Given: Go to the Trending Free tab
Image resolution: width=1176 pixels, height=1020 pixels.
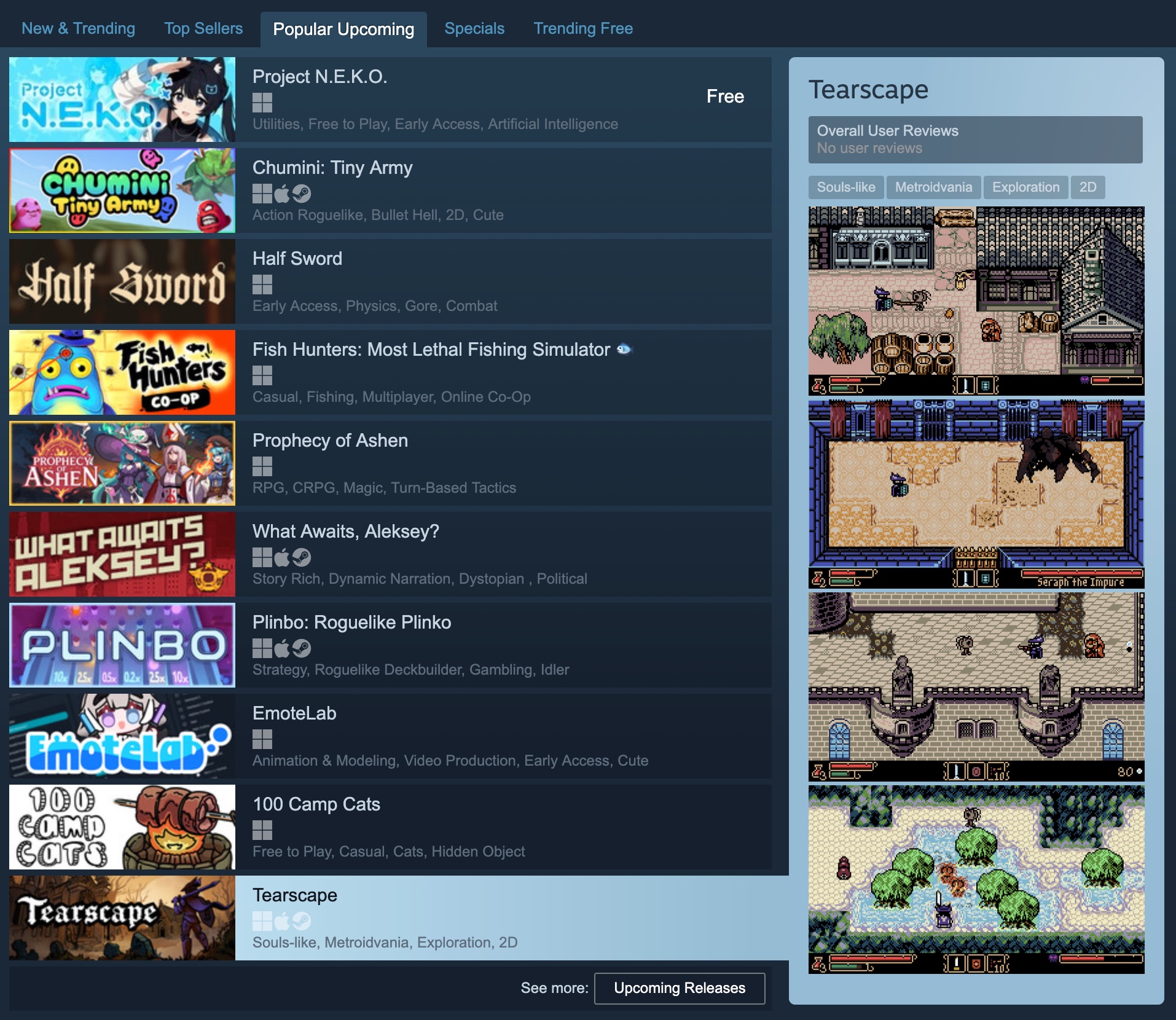Looking at the screenshot, I should 583,29.
